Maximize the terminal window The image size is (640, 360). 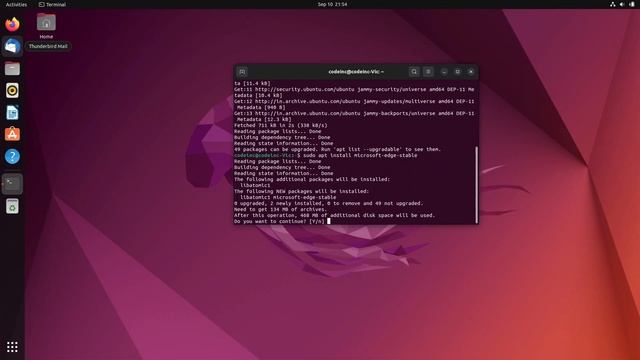click(458, 72)
